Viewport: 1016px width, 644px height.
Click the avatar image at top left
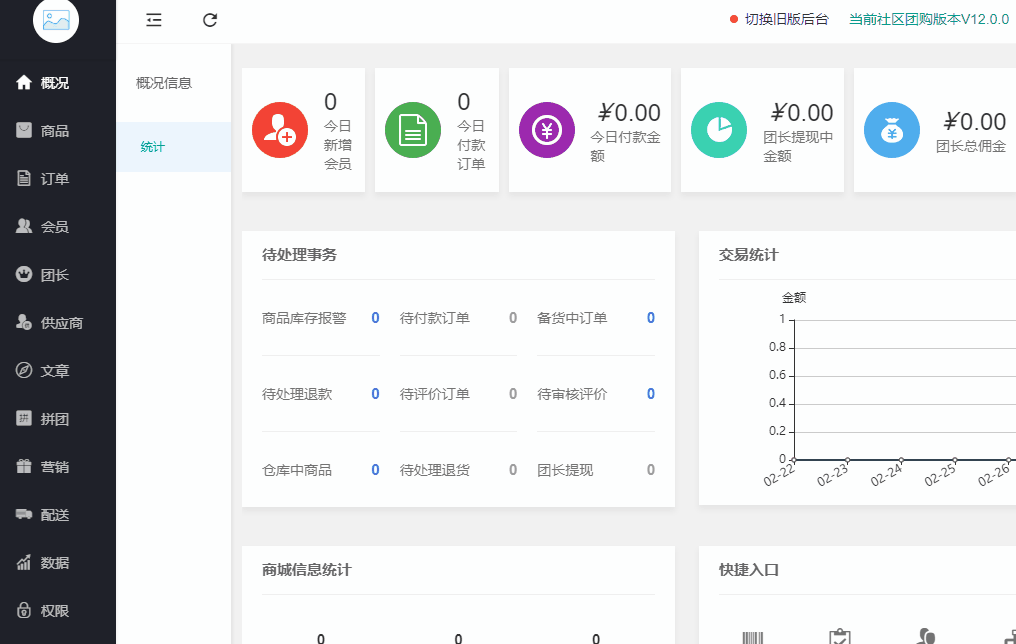(56, 20)
